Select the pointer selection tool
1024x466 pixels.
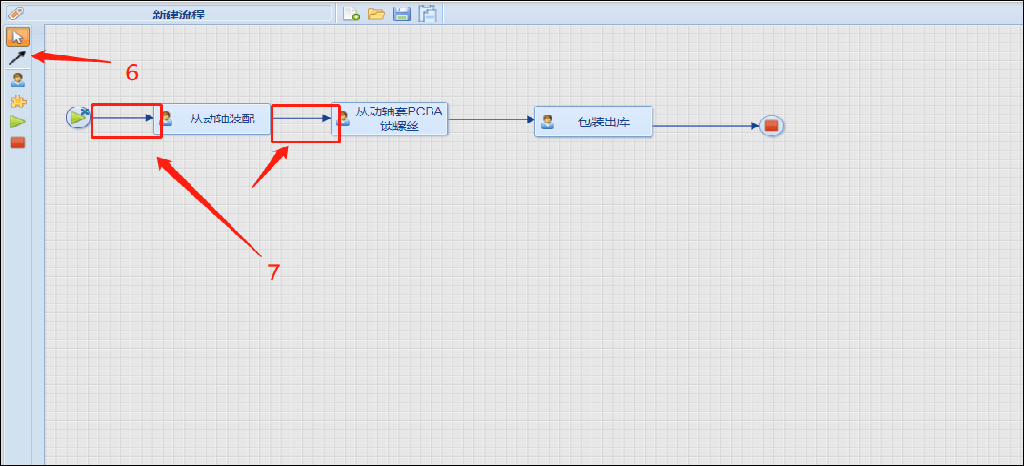17,37
